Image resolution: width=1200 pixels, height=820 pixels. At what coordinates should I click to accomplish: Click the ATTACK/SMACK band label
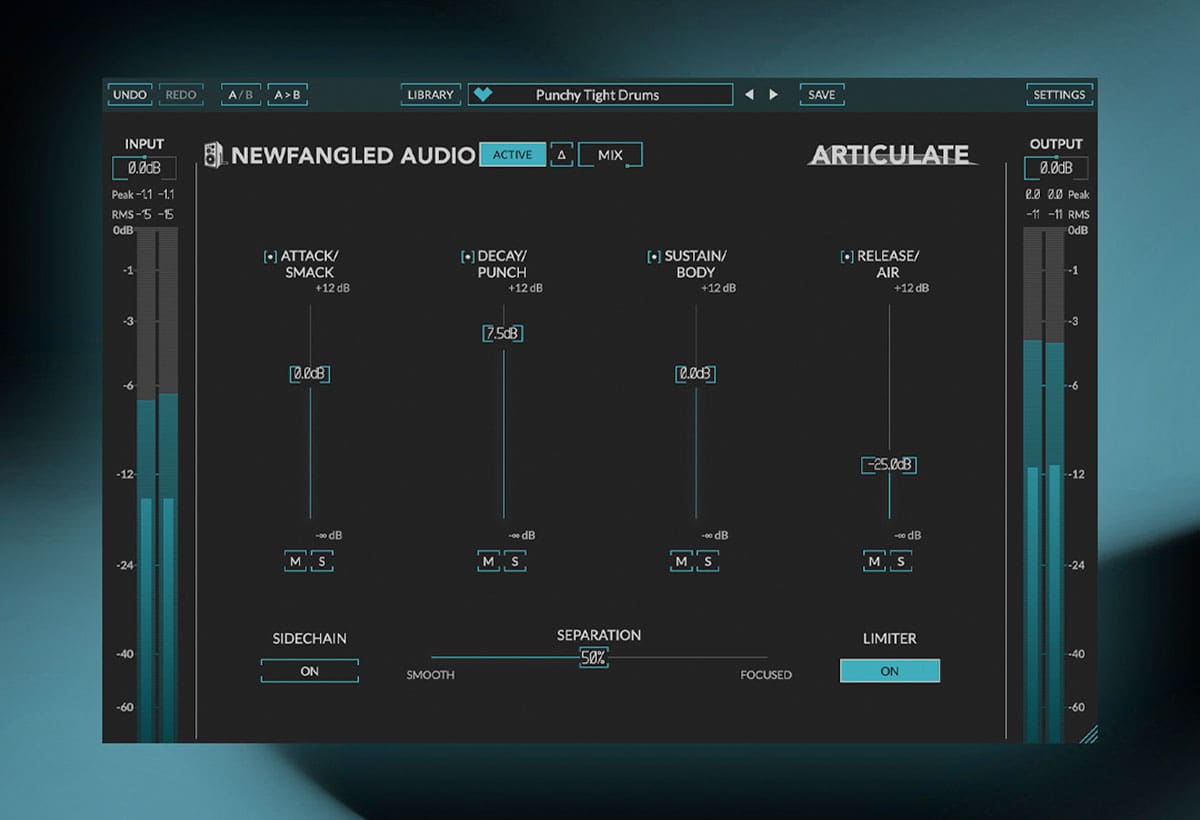[309, 264]
